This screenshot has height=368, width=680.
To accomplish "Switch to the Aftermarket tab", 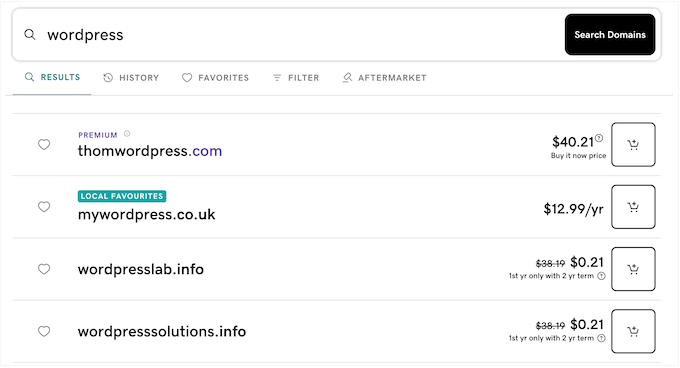I will [x=384, y=78].
